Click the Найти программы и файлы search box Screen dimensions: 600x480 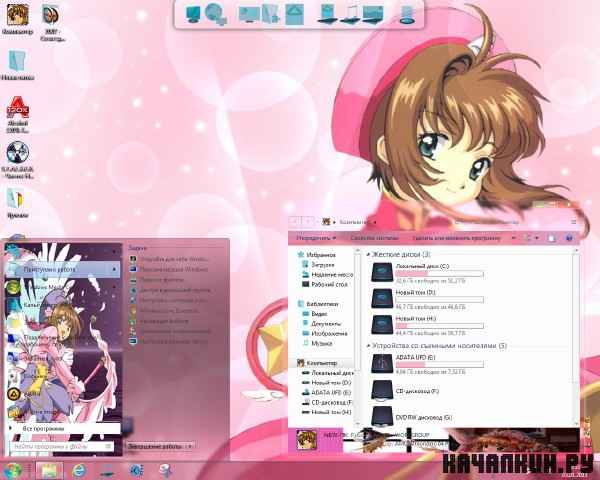click(61, 446)
